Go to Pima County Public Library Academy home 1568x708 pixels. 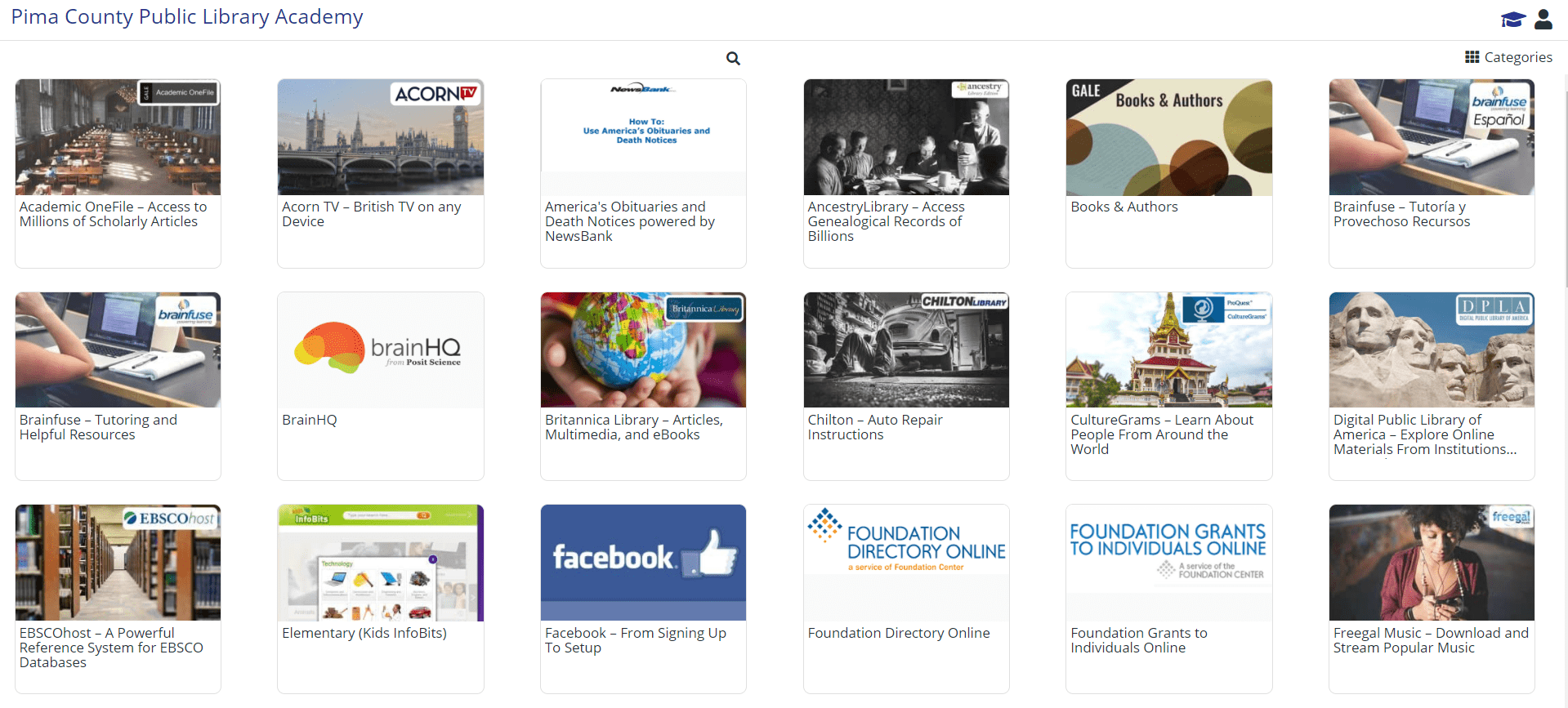pos(187,17)
